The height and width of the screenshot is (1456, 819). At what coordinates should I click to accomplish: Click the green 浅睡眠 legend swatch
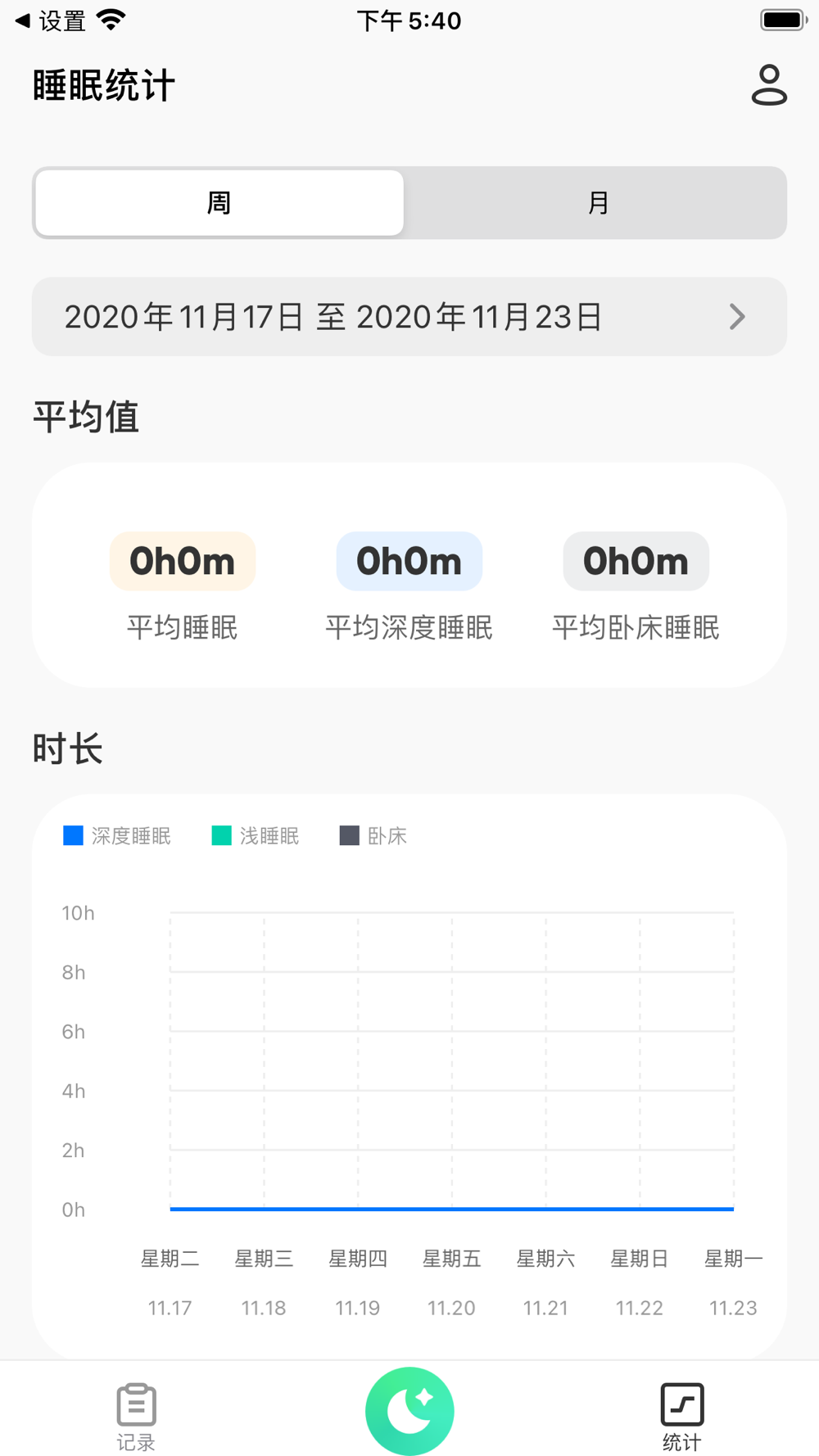tap(221, 835)
